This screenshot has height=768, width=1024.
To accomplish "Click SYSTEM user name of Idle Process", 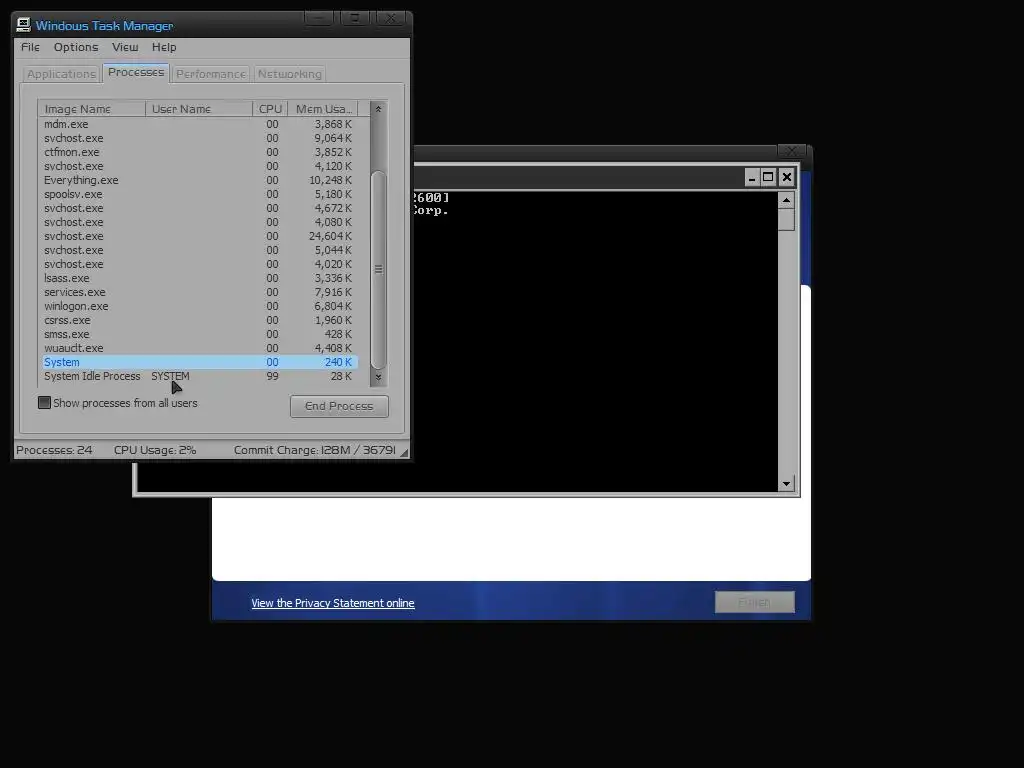I will click(170, 376).
